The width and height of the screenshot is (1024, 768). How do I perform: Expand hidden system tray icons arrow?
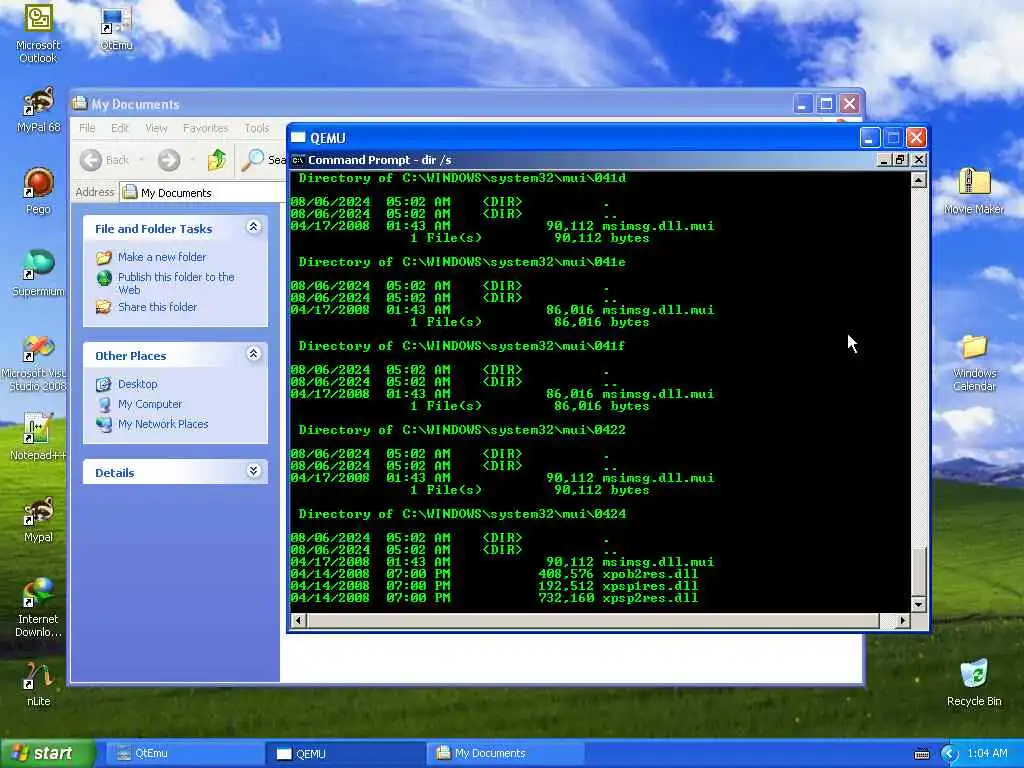(950, 754)
